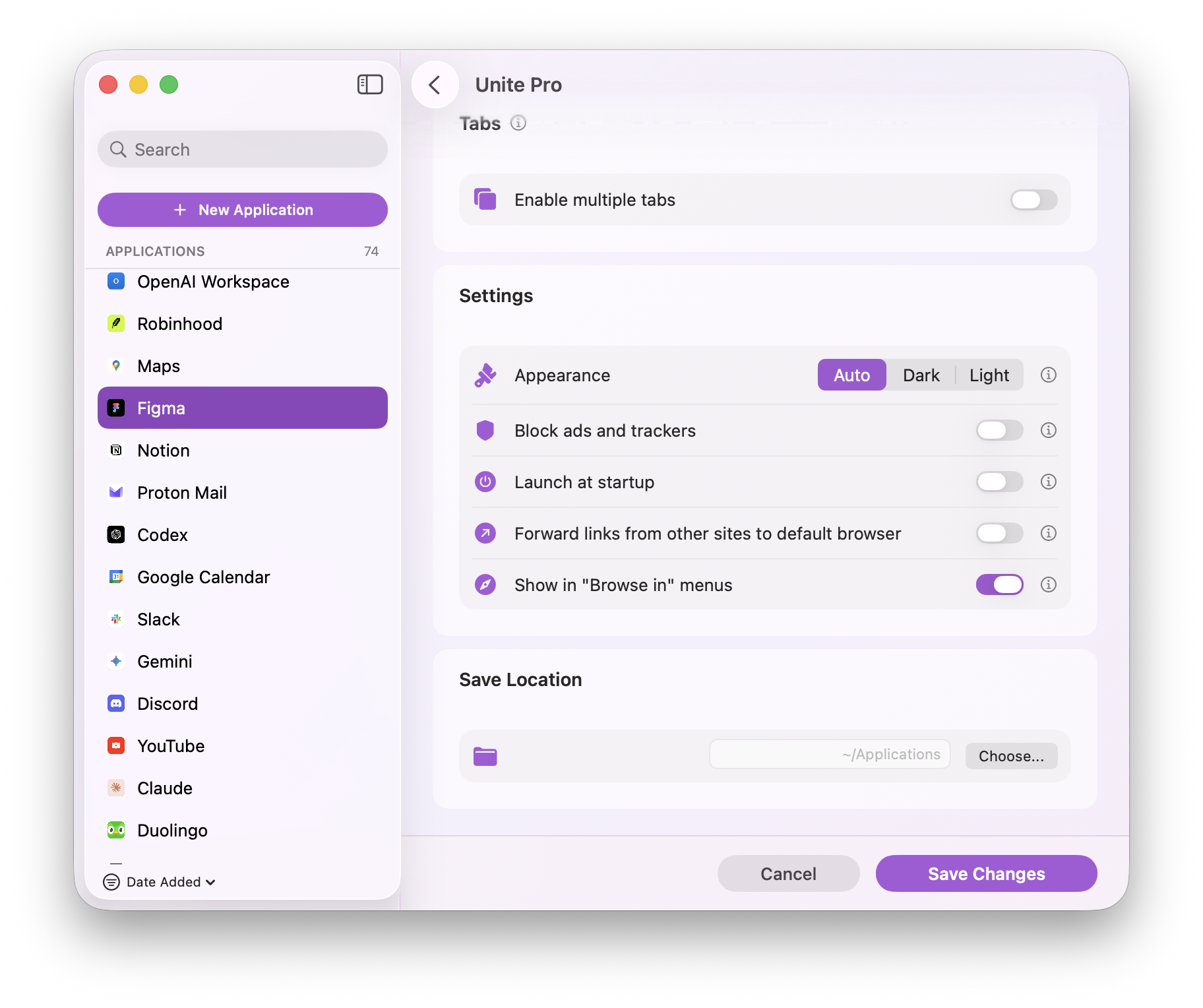The image size is (1203, 1008).
Task: Click the Gemini sparkle icon
Action: point(116,662)
